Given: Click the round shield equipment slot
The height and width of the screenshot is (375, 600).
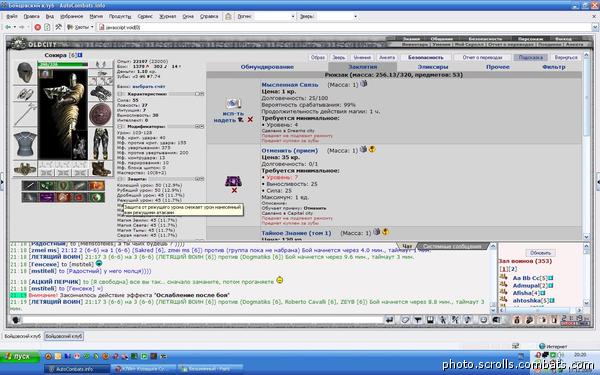Looking at the screenshot, I should (x=100, y=114).
